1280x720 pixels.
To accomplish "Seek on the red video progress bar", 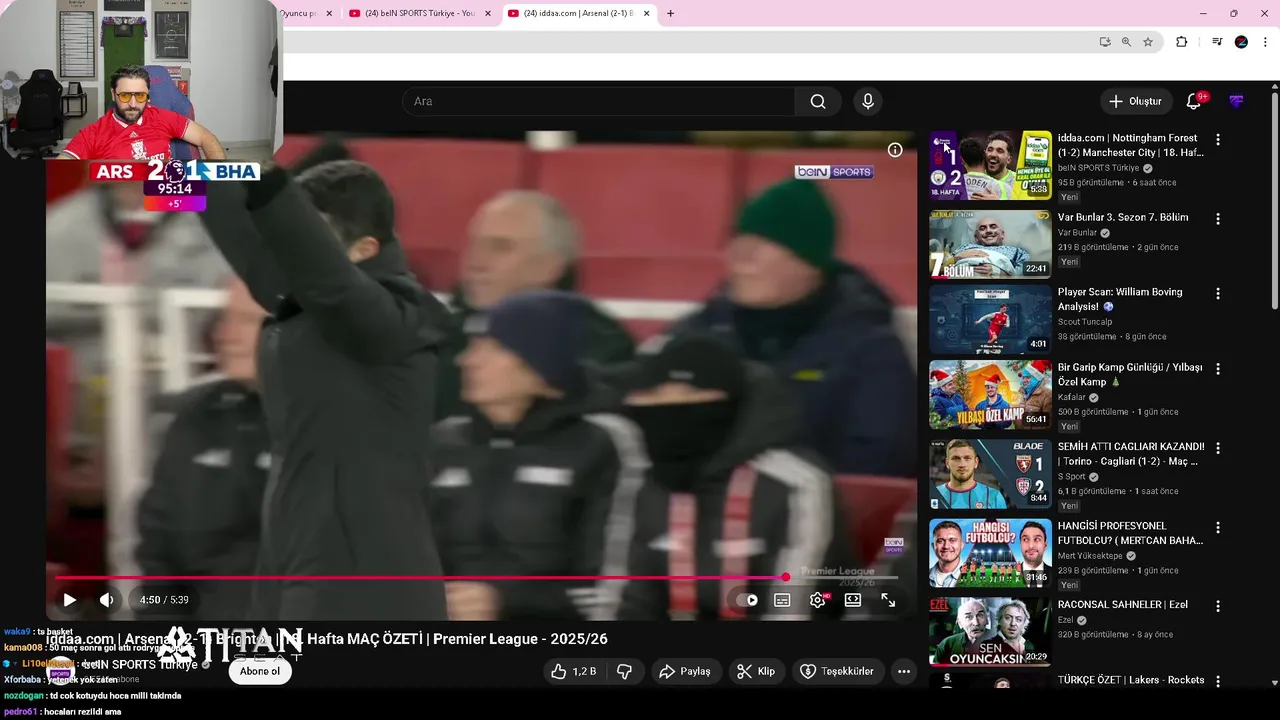I will (x=476, y=577).
